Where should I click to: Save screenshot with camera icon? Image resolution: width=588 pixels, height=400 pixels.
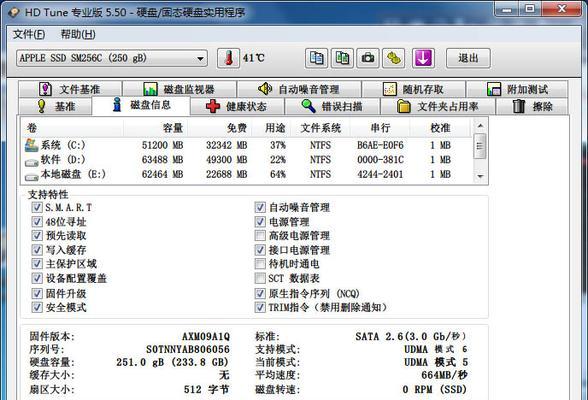click(x=368, y=58)
